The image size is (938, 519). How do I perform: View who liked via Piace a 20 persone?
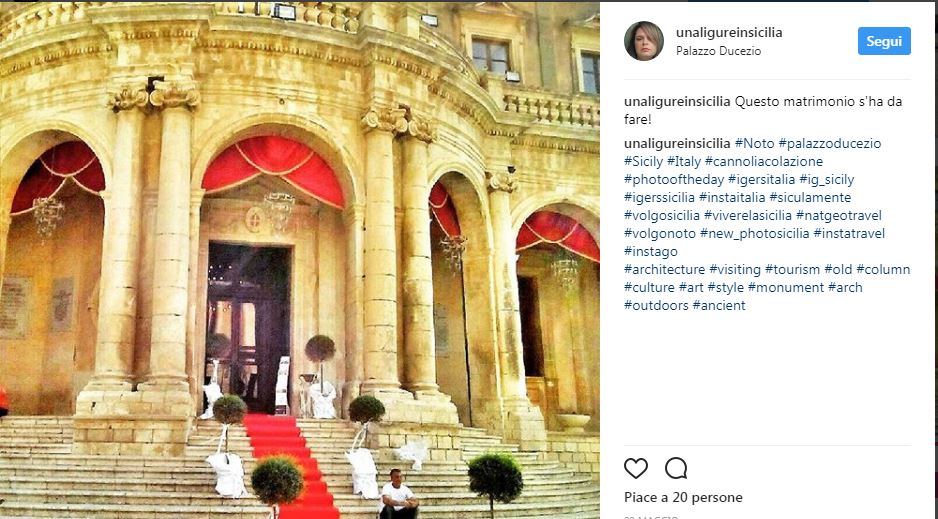coord(683,497)
